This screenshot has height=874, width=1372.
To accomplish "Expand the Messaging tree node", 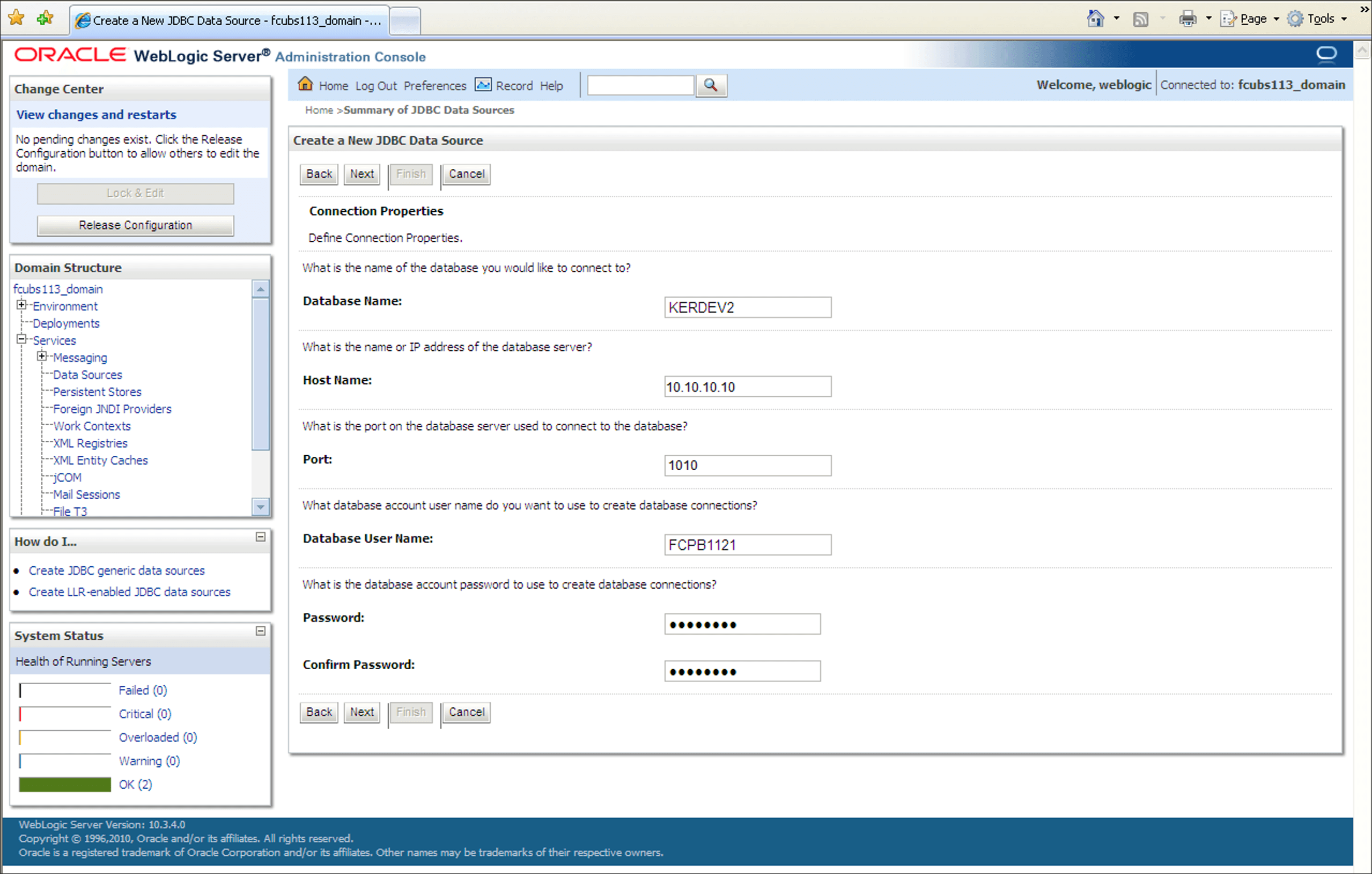I will [x=42, y=356].
